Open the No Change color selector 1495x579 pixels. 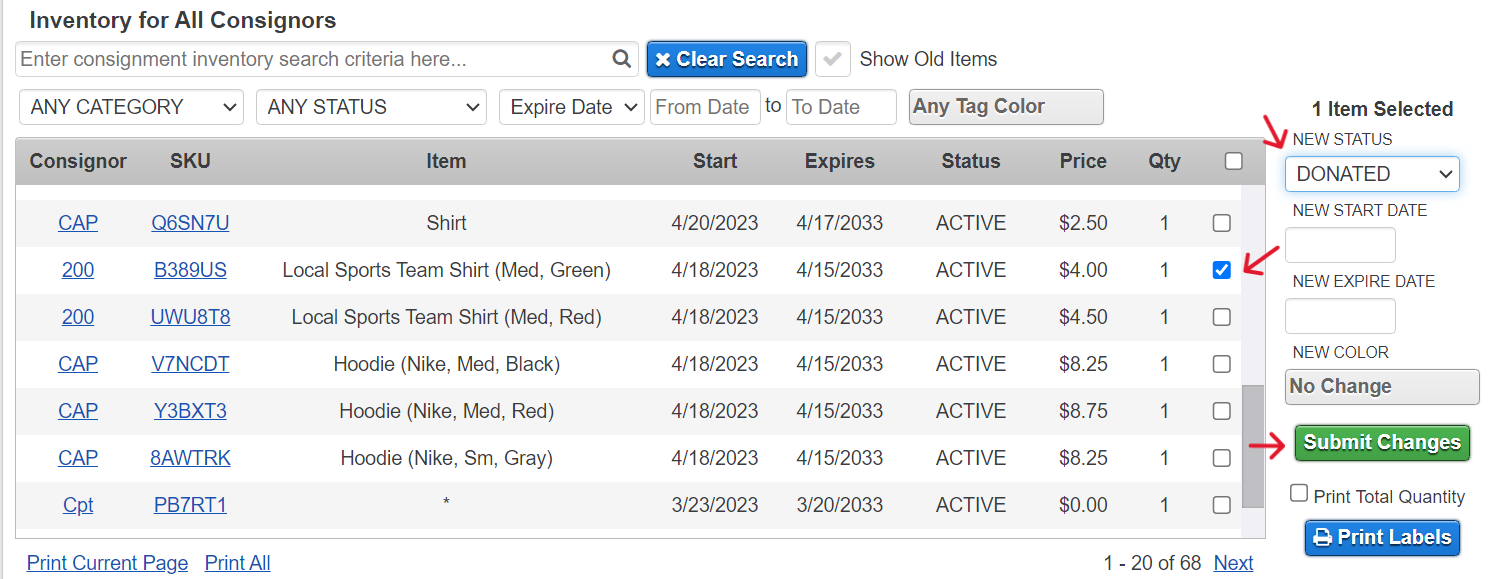tap(1382, 387)
